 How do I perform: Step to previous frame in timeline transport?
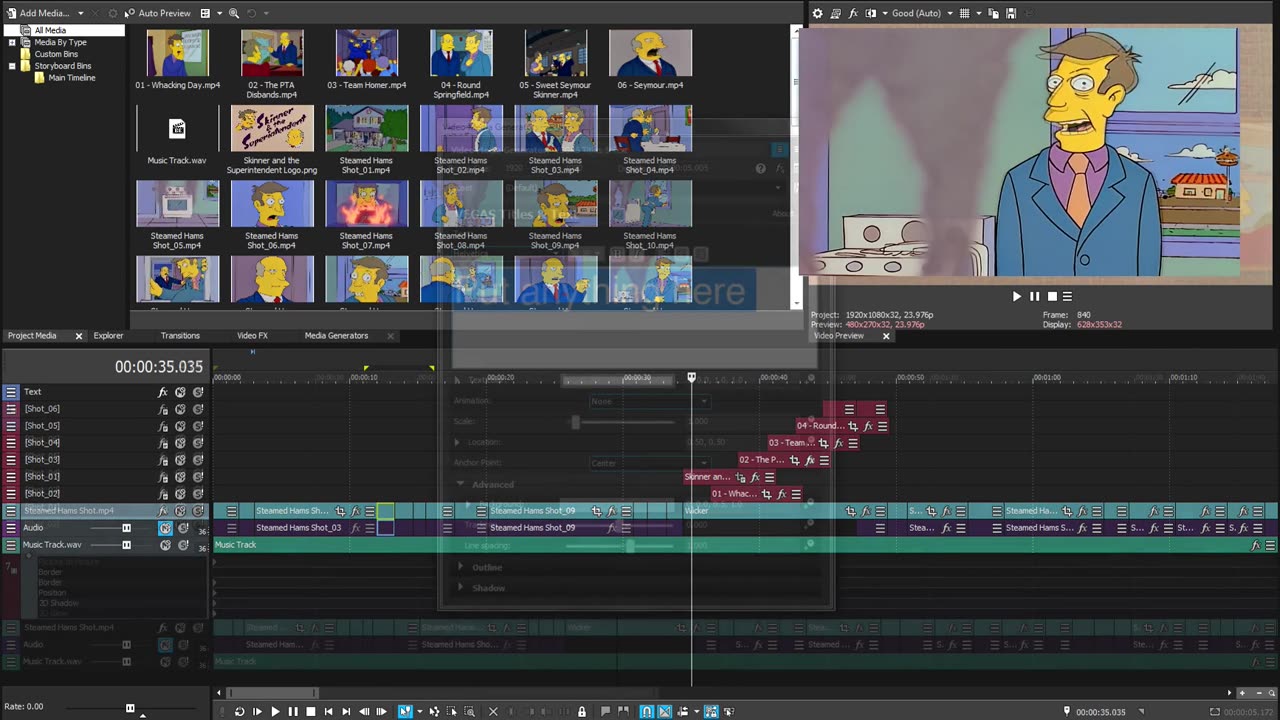pos(364,712)
